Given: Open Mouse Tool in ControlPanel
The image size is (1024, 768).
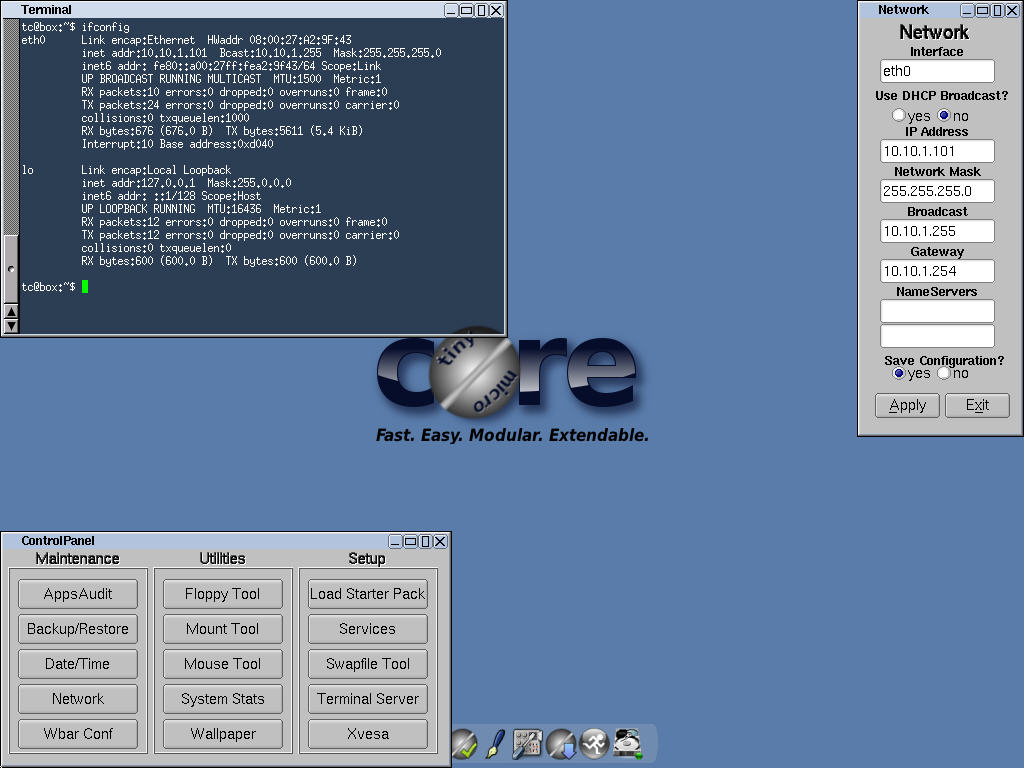Looking at the screenshot, I should click(x=223, y=664).
